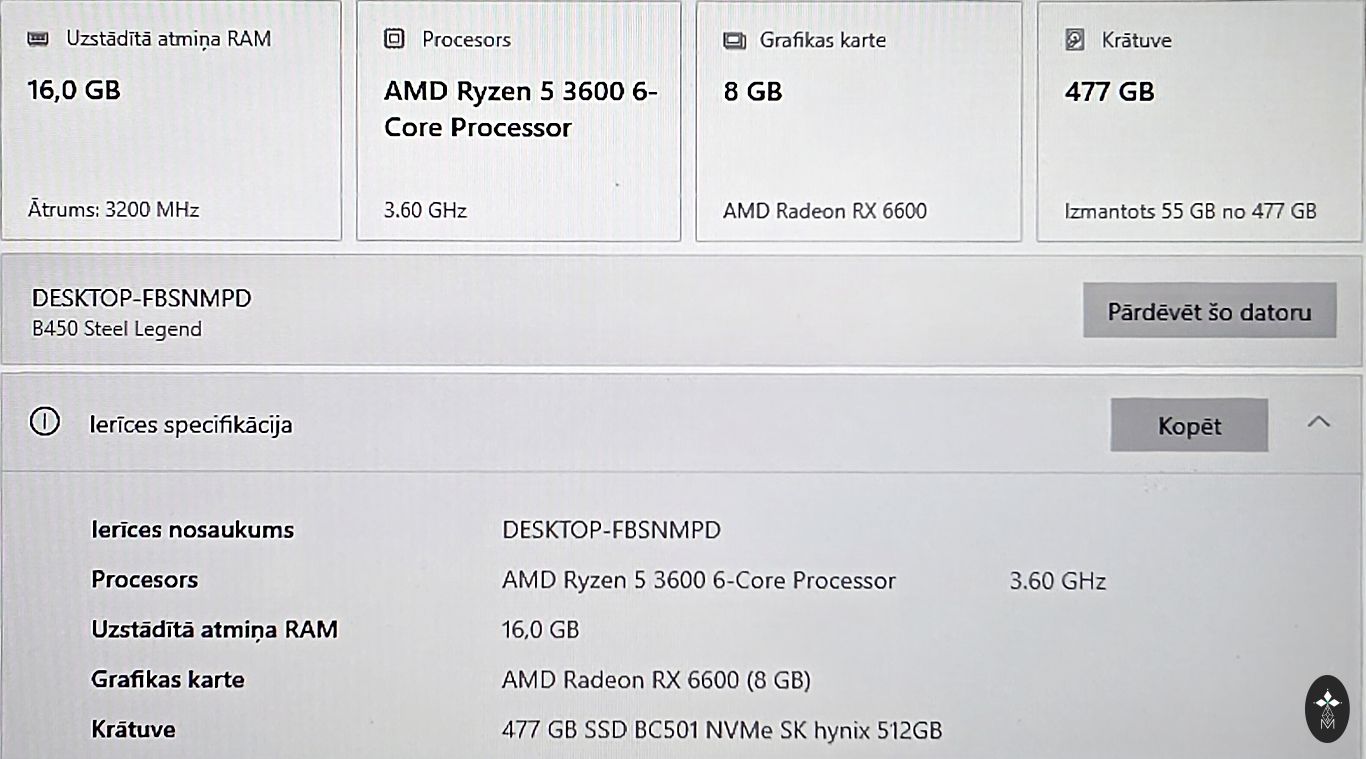The image size is (1366, 759).
Task: Click the AMD Radeon RX 6600 (8 GB) value
Action: click(x=656, y=680)
